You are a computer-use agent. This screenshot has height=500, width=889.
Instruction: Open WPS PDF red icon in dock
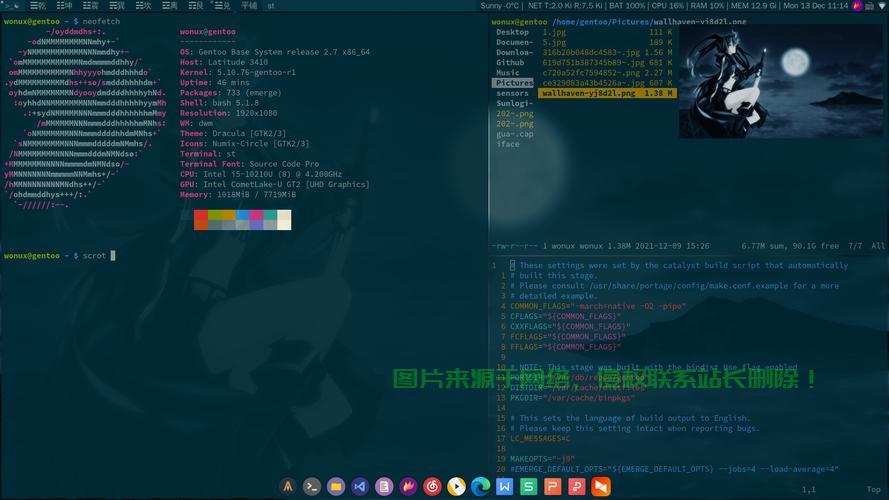(577, 486)
